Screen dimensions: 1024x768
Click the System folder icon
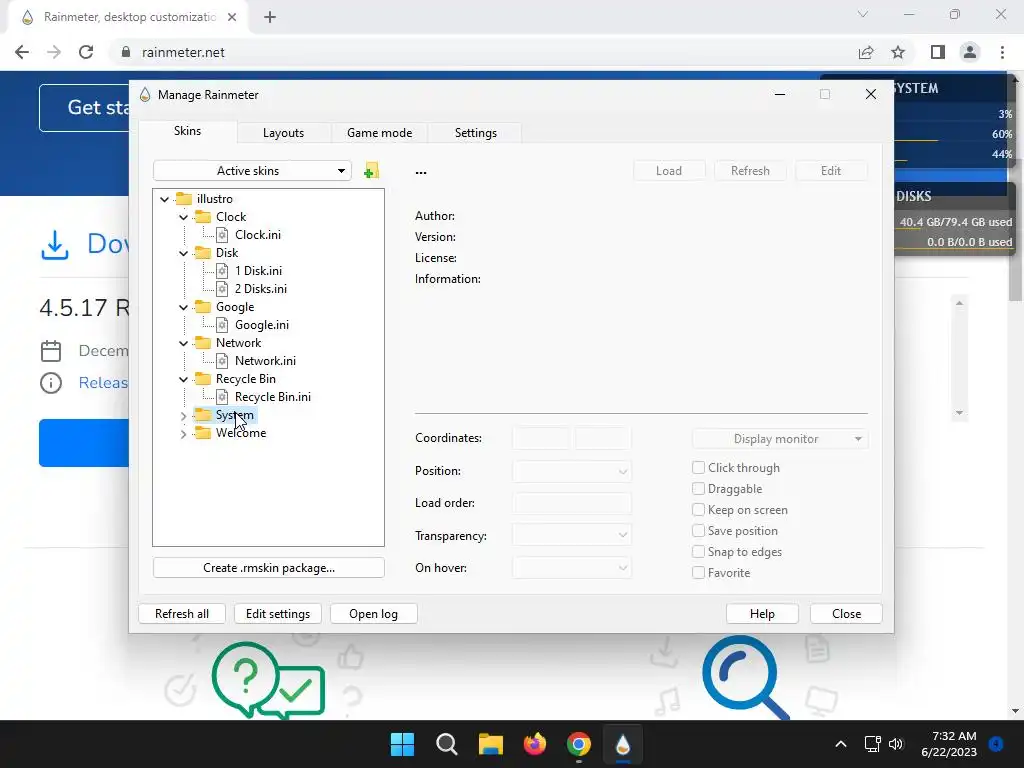[203, 415]
